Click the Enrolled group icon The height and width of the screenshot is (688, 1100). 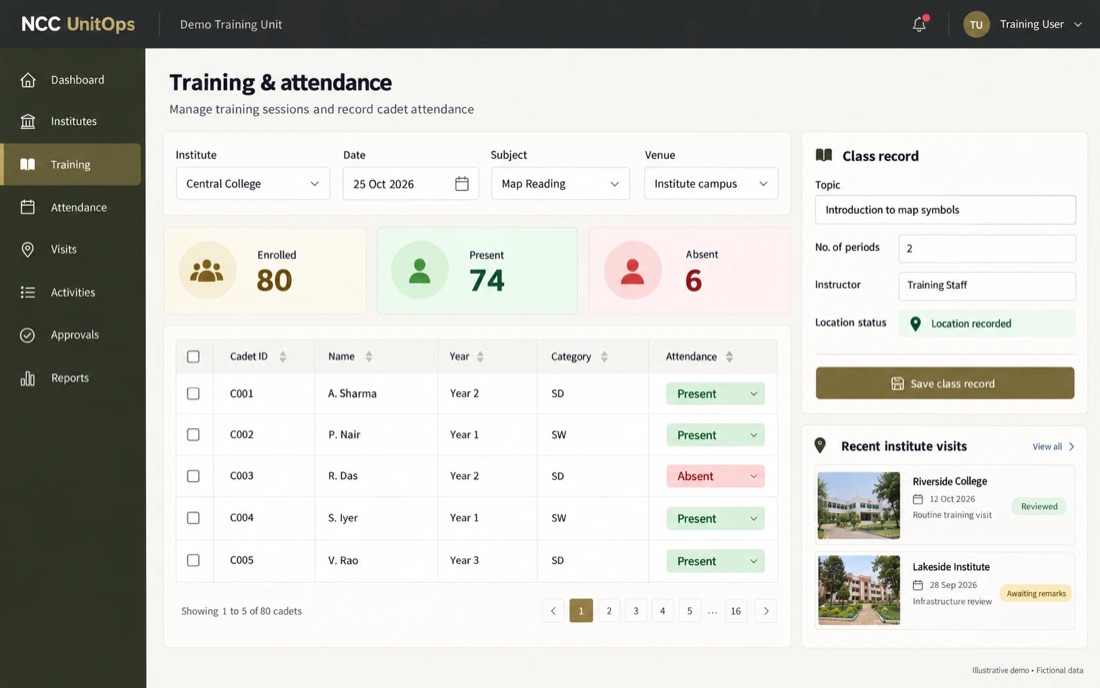point(207,271)
